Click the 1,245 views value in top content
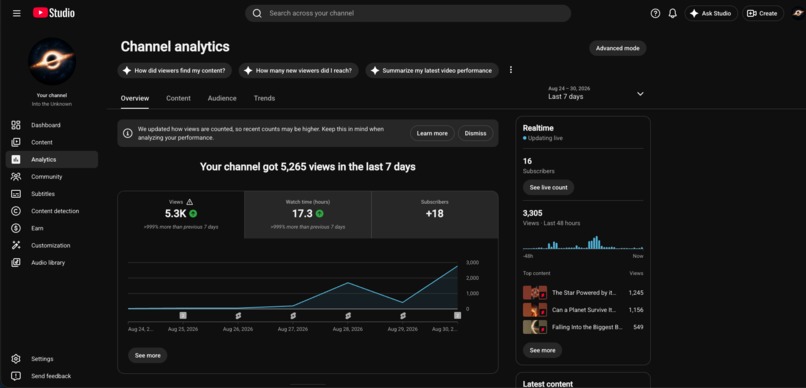 click(636, 292)
